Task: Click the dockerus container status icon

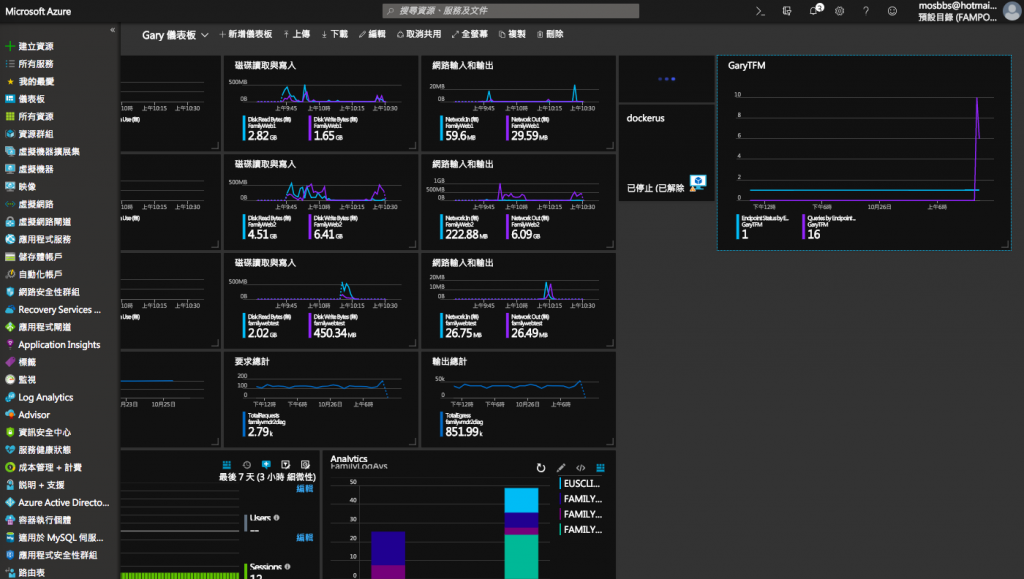Action: click(697, 182)
